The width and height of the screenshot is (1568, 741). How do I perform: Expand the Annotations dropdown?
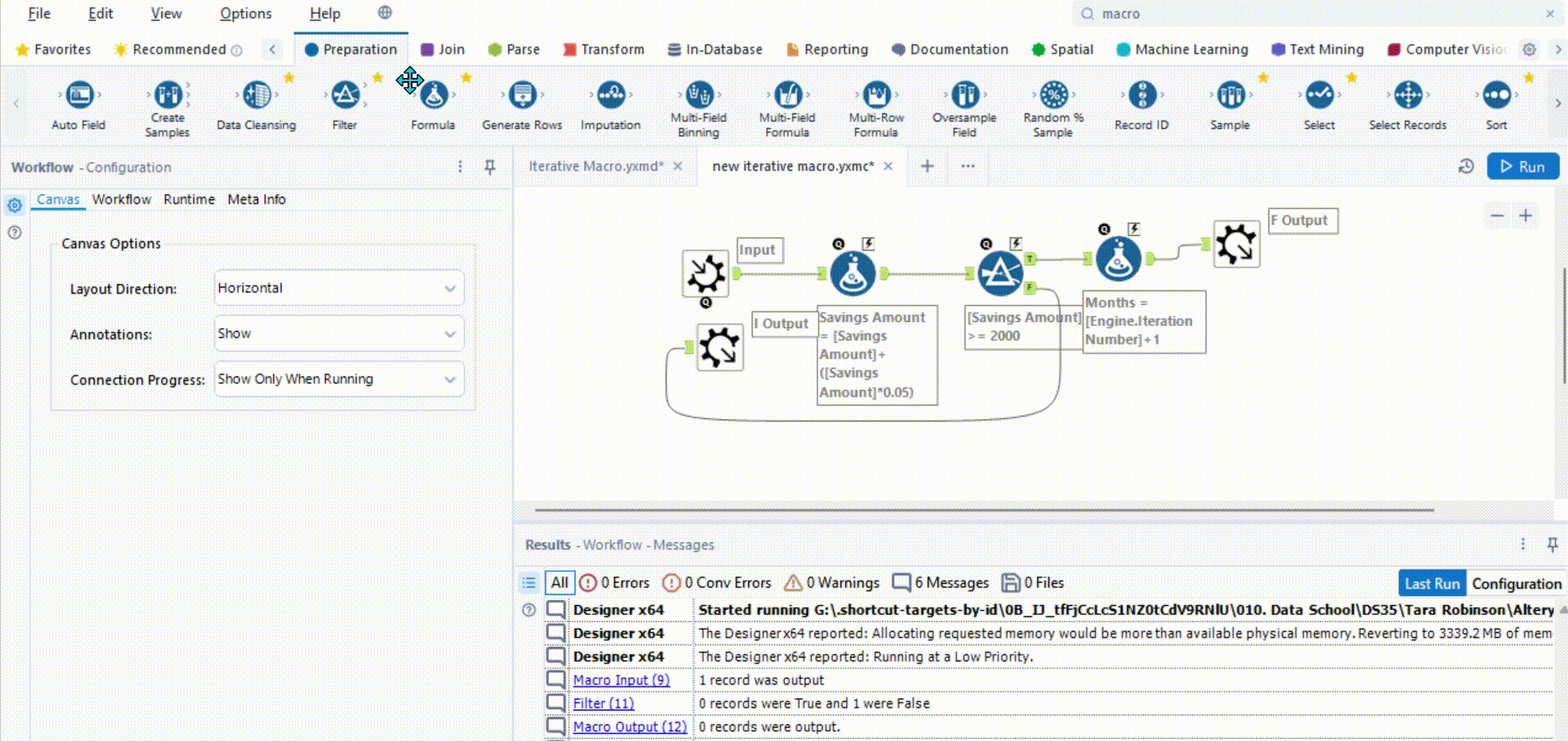(x=339, y=334)
